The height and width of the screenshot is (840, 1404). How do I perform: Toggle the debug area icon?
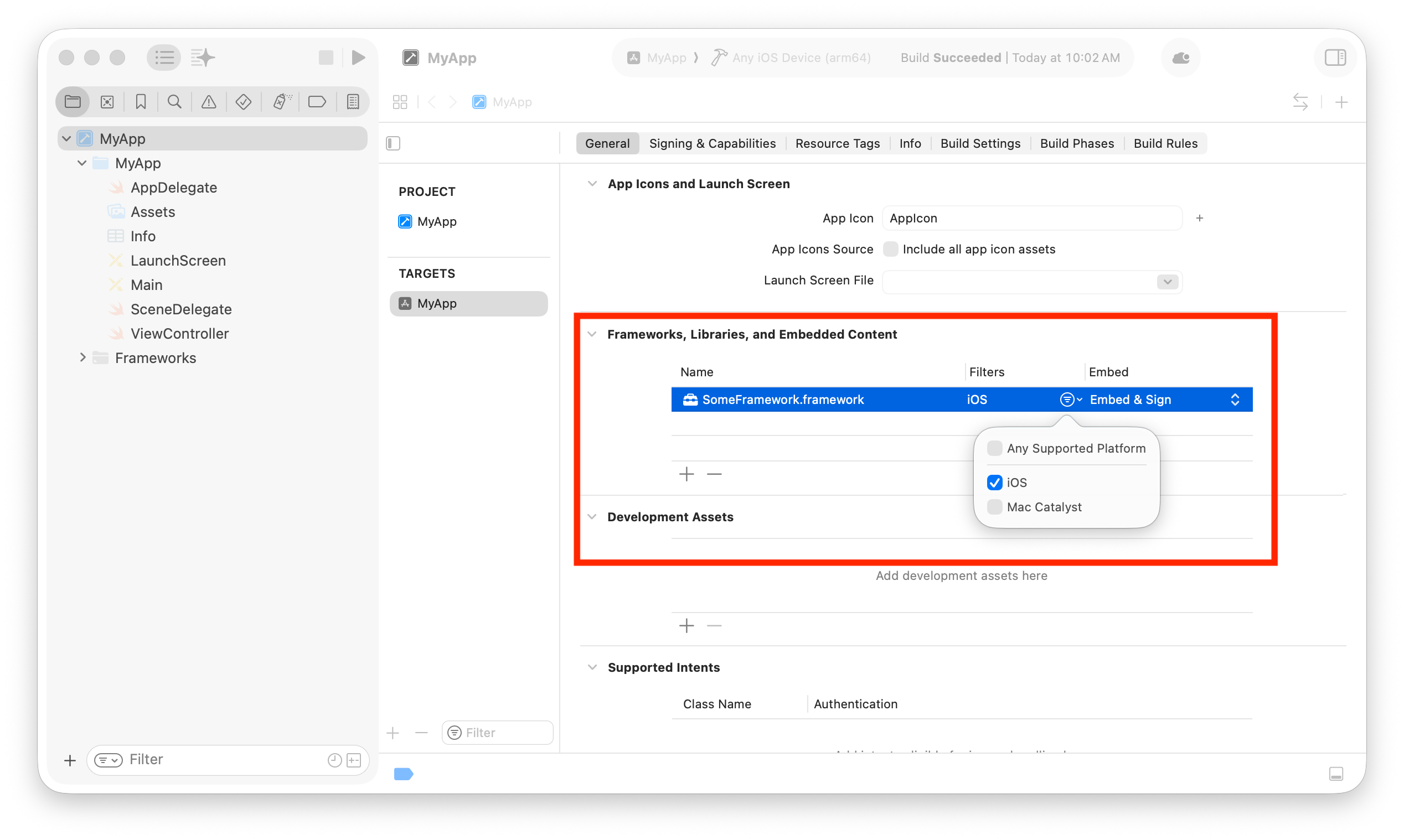pos(1336,774)
